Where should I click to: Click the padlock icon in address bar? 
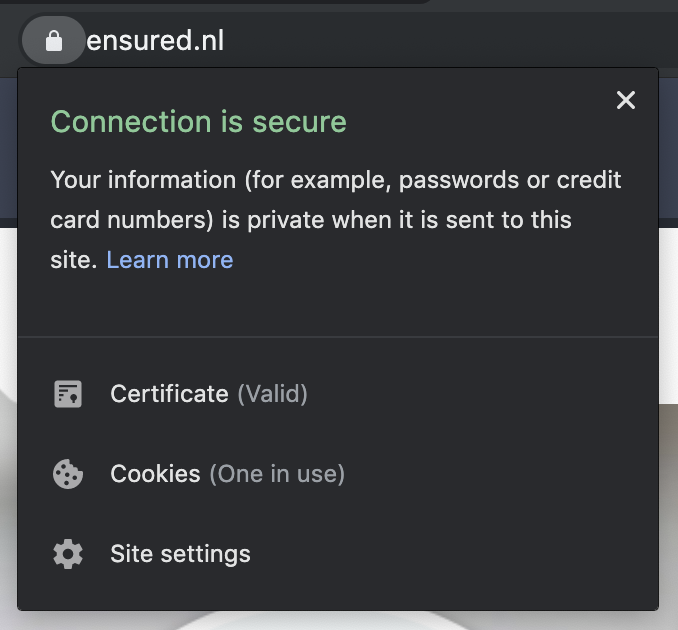(54, 41)
